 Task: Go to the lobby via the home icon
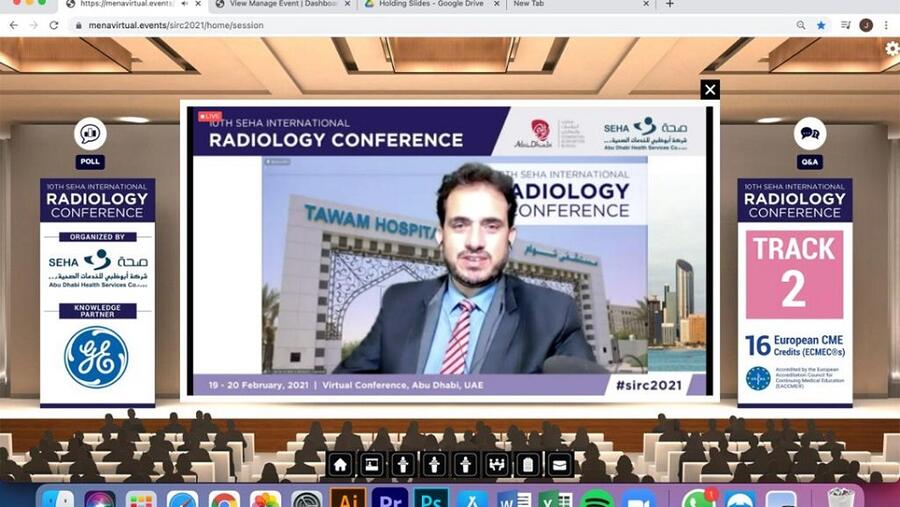(340, 464)
